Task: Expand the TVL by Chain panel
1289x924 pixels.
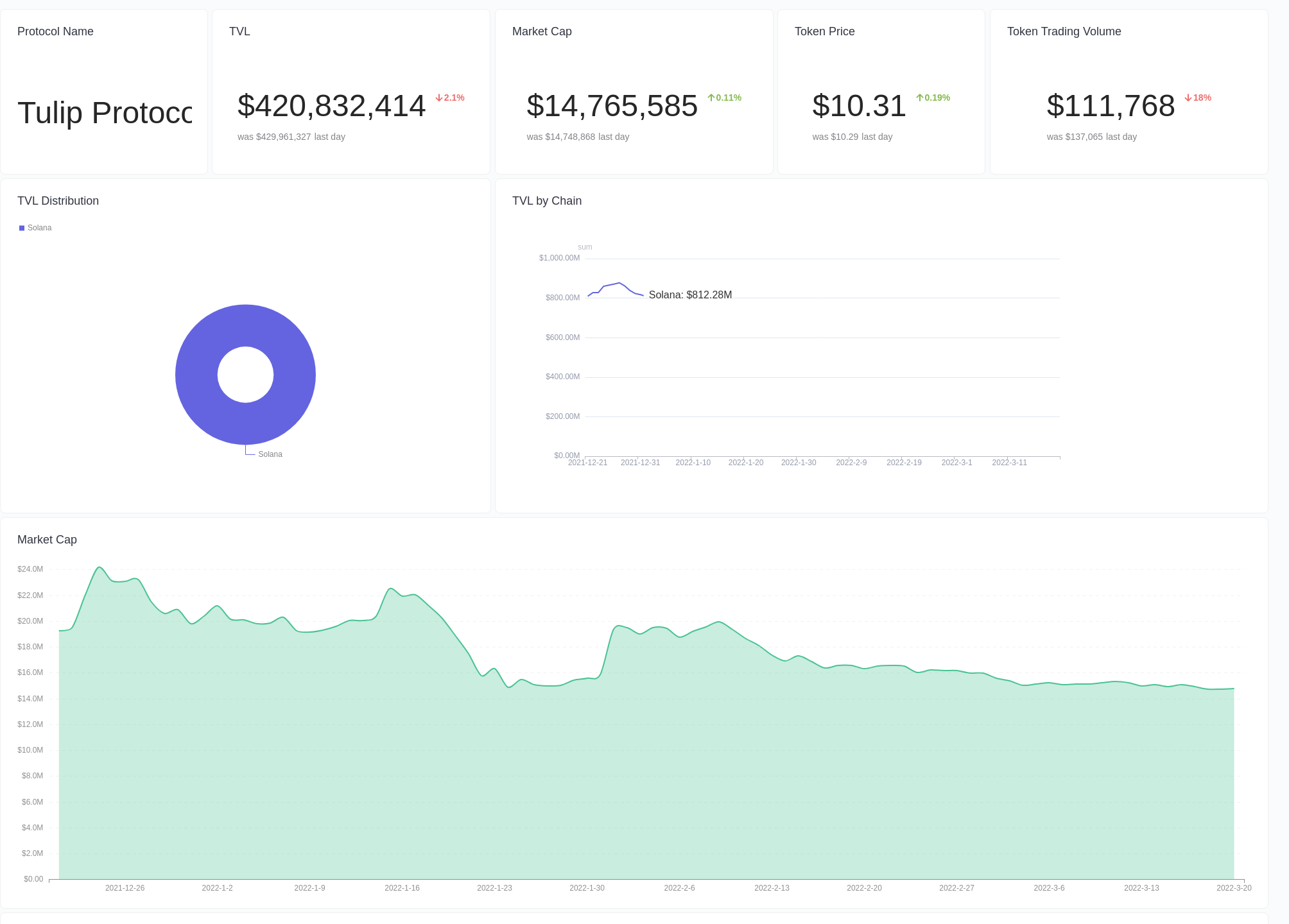Action: coord(546,200)
